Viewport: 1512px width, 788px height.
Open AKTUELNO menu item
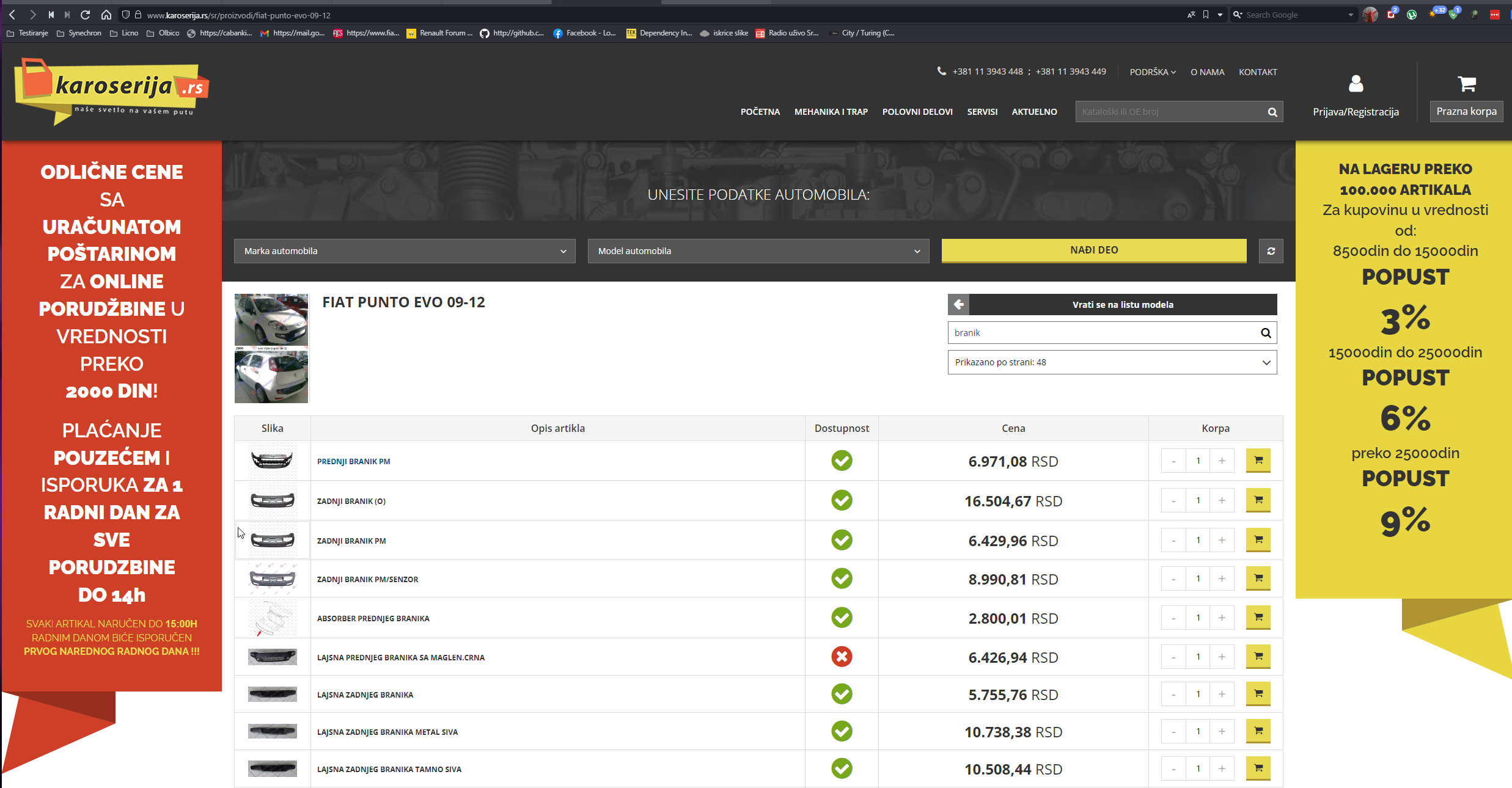click(x=1034, y=112)
